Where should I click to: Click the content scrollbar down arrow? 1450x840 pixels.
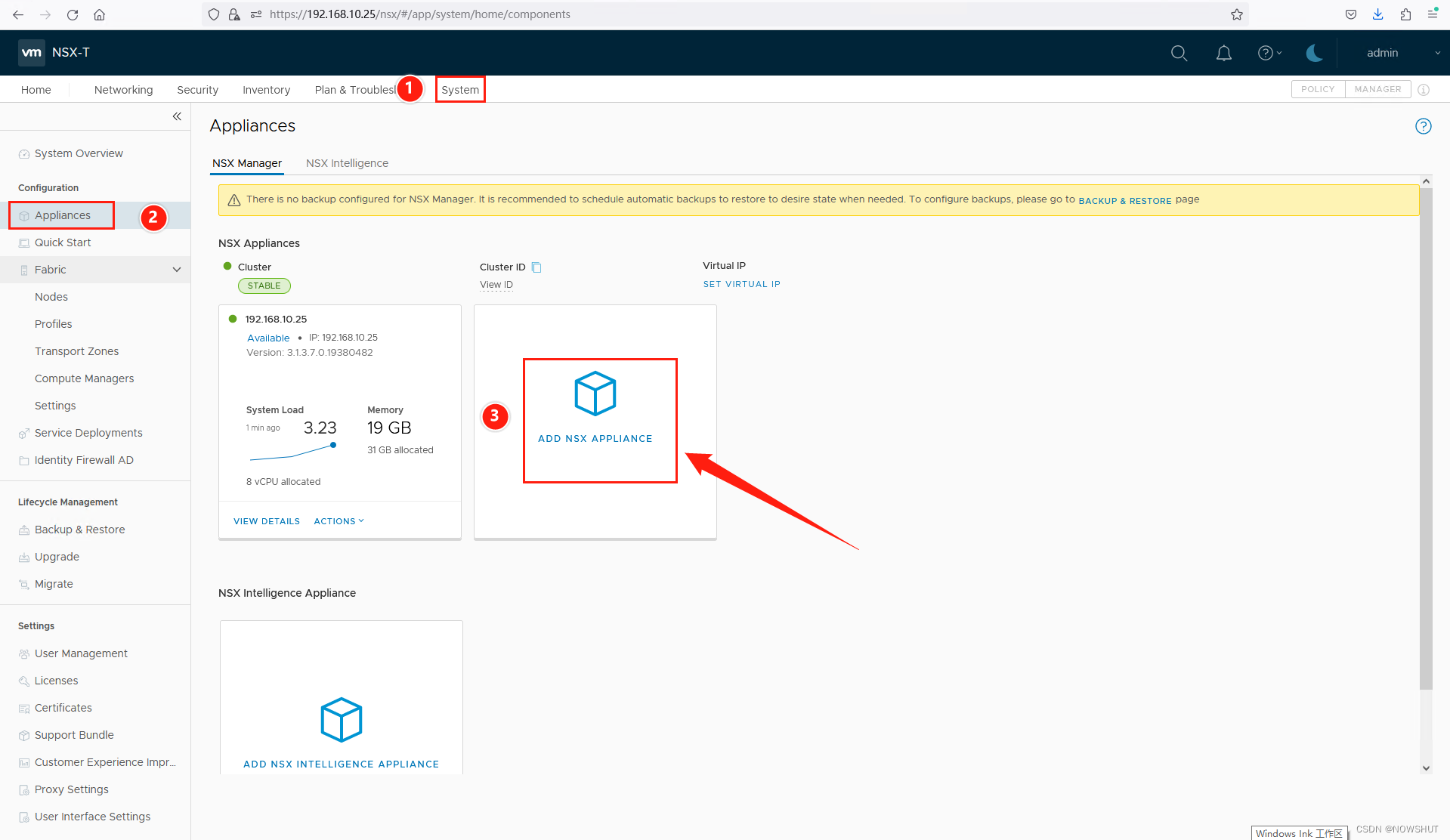coord(1426,768)
